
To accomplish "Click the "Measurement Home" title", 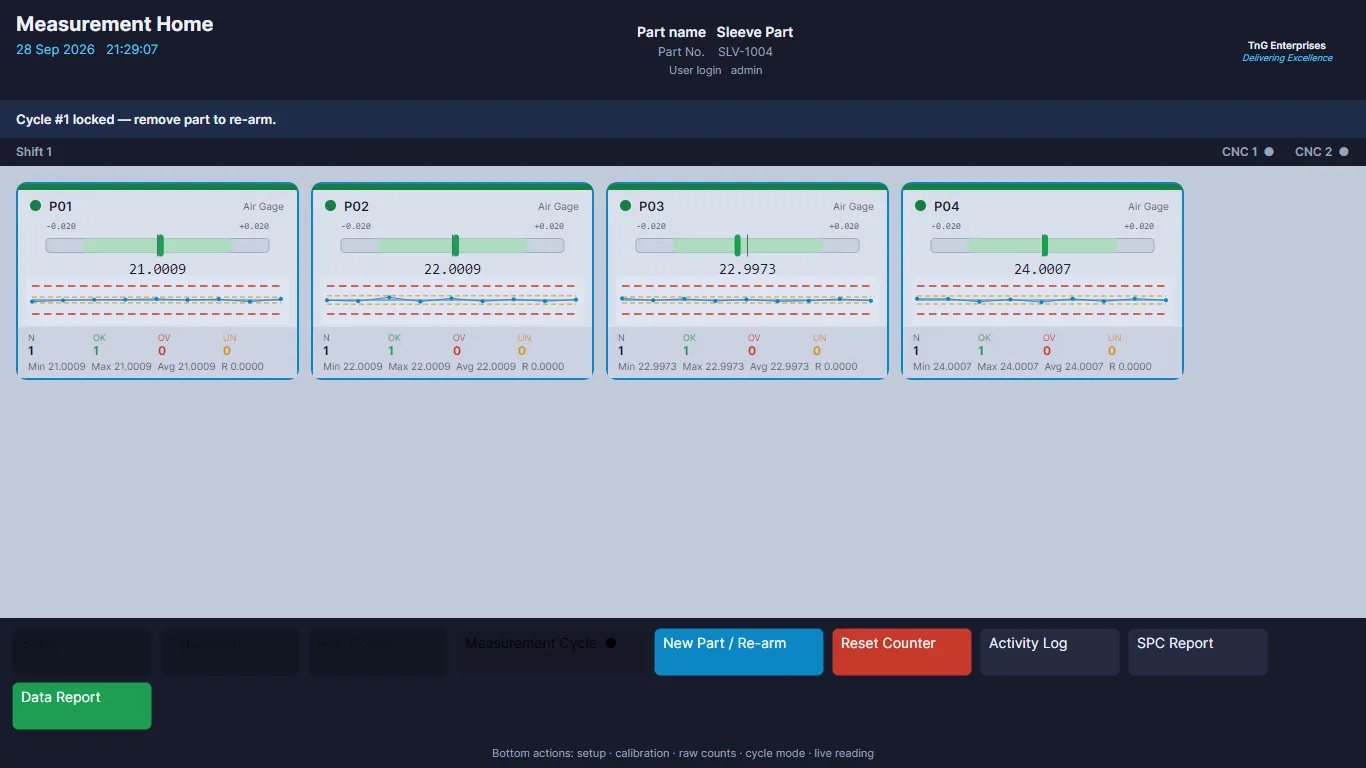I will coord(115,24).
